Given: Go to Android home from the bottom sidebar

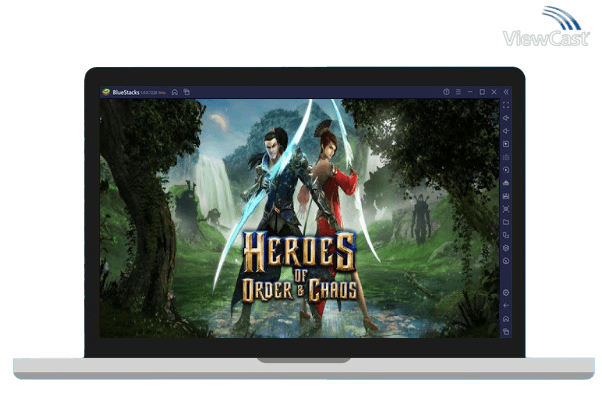Looking at the screenshot, I should 506,319.
